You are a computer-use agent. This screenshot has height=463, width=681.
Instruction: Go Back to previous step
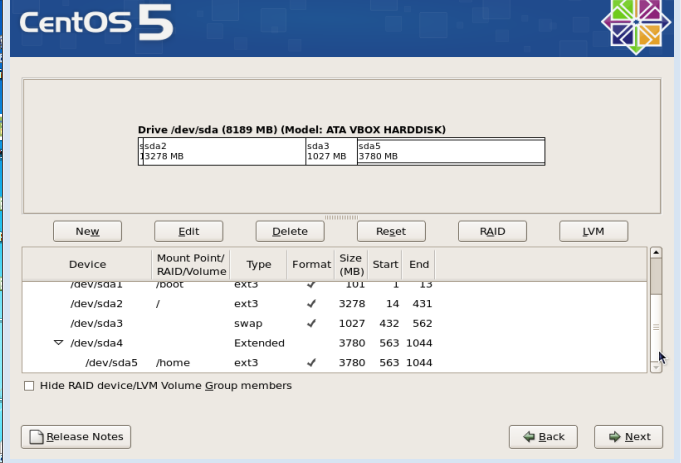pyautogui.click(x=543, y=437)
